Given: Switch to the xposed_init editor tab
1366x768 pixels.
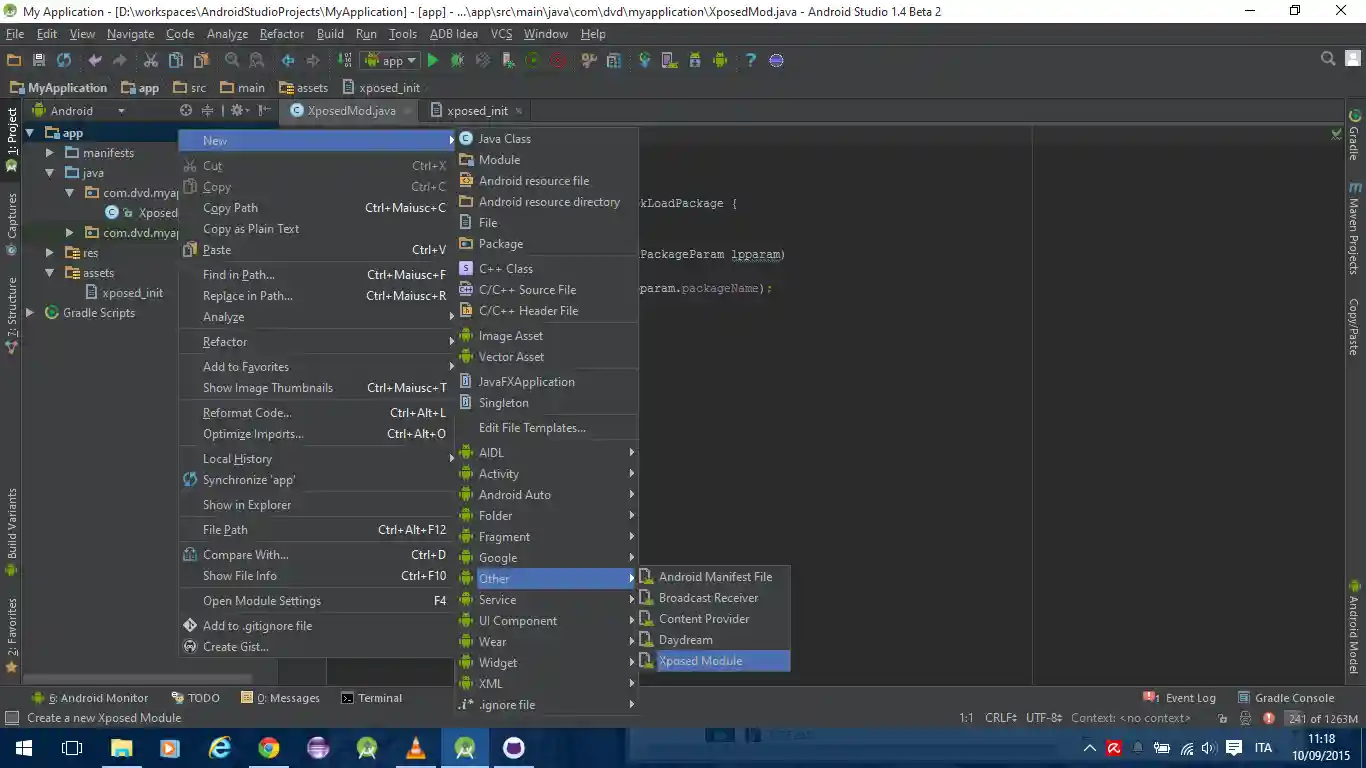Looking at the screenshot, I should [477, 111].
